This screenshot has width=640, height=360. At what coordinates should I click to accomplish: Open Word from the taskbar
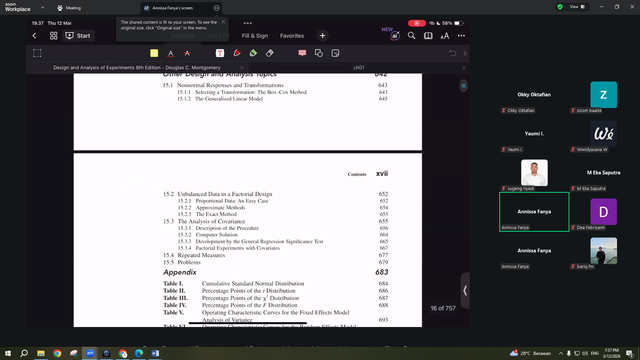click(x=155, y=353)
